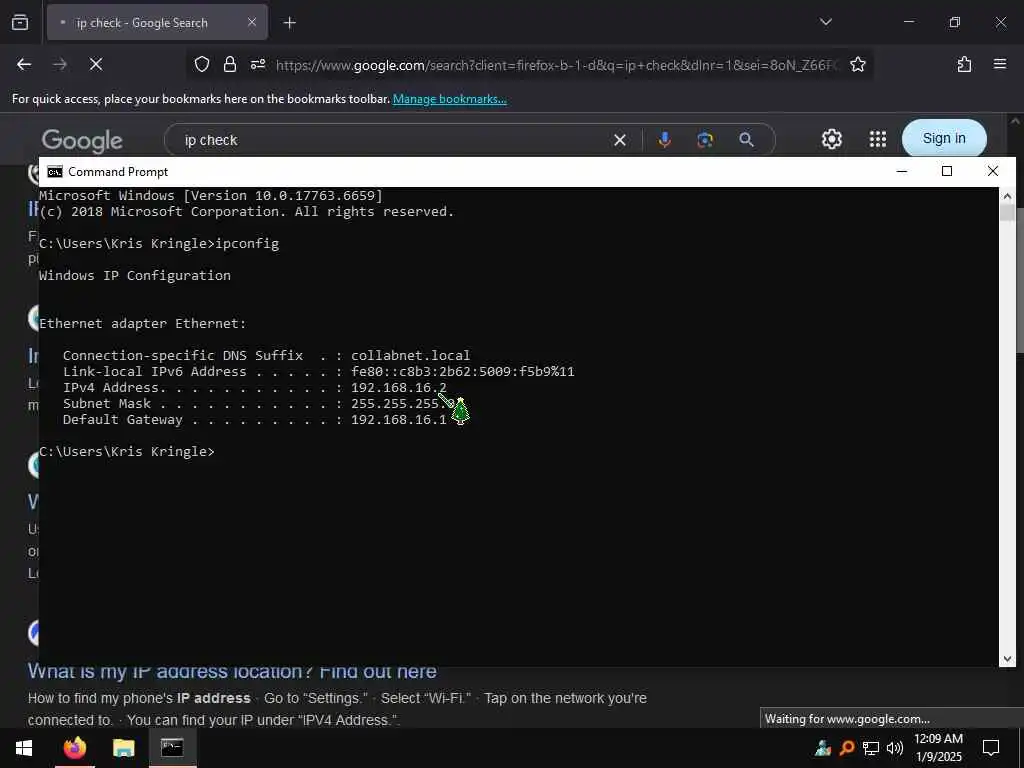Image resolution: width=1024 pixels, height=768 pixels.
Task: Open File Explorer from taskbar
Action: click(123, 748)
